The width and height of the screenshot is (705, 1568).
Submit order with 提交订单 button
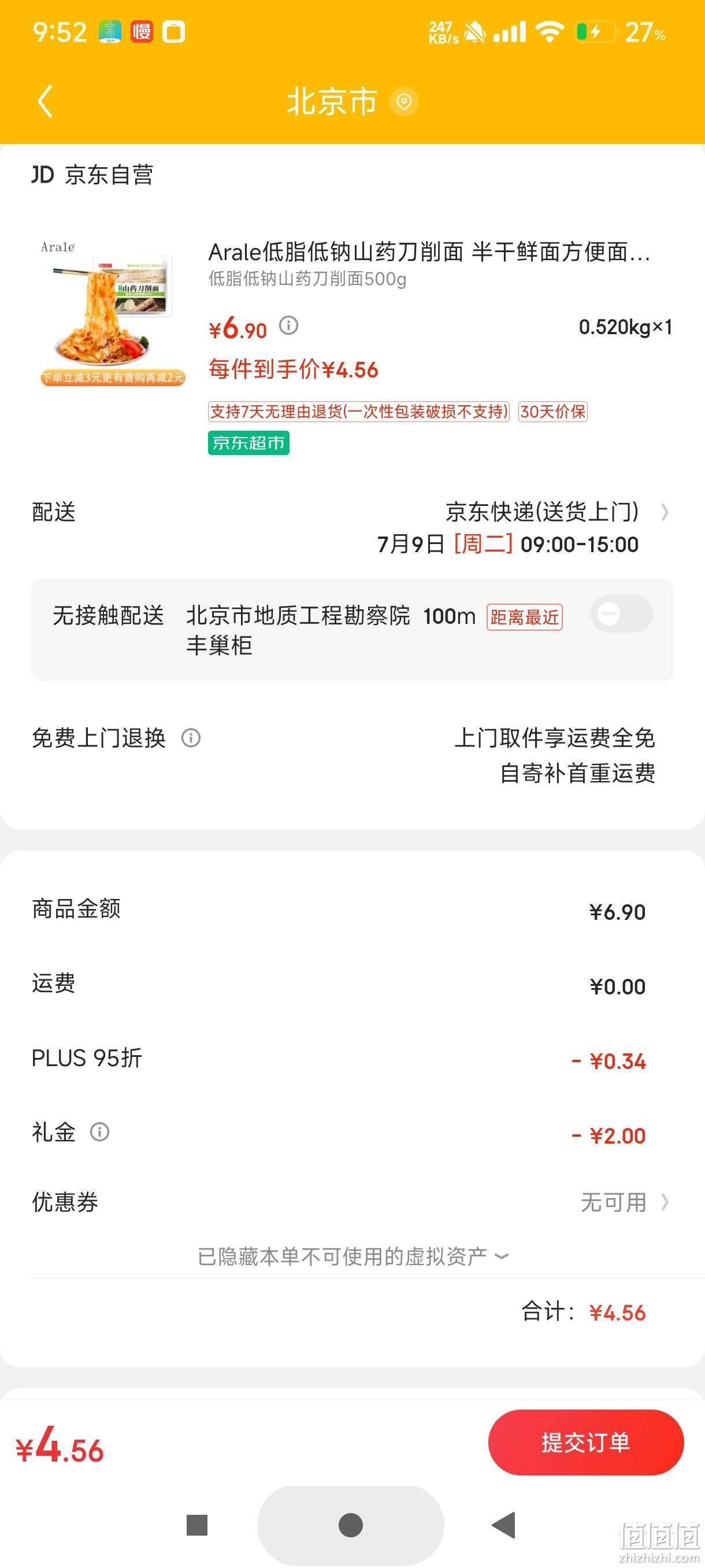[586, 1443]
